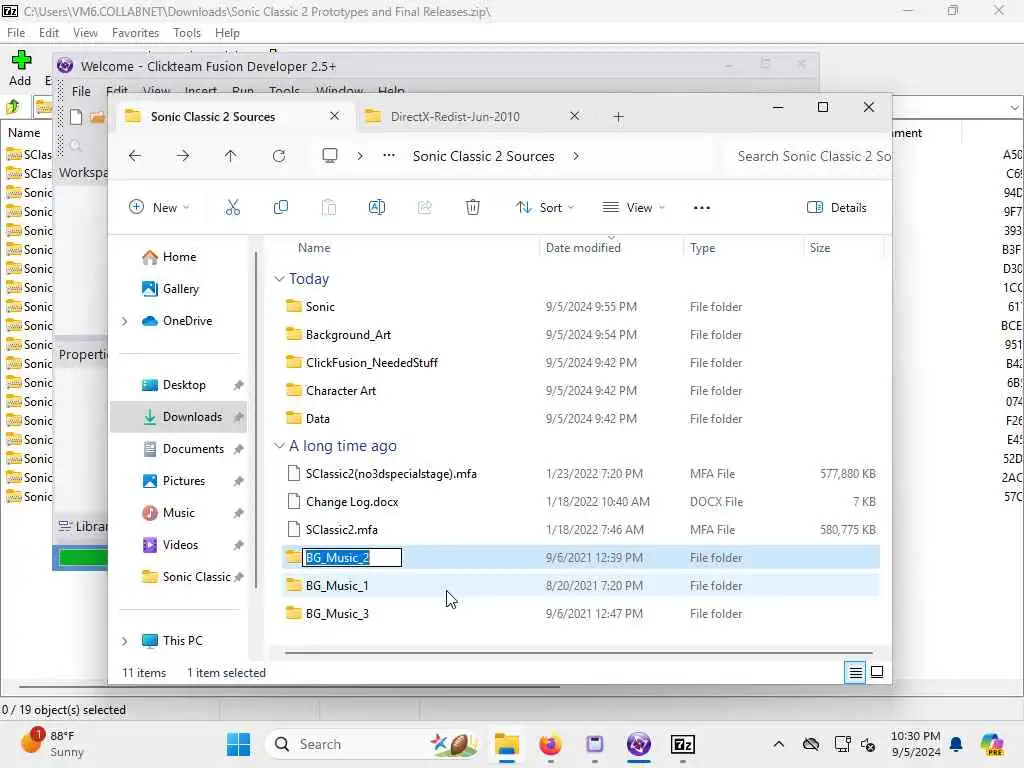The image size is (1024, 768).
Task: Collapse the A long time ago group
Action: (279, 446)
